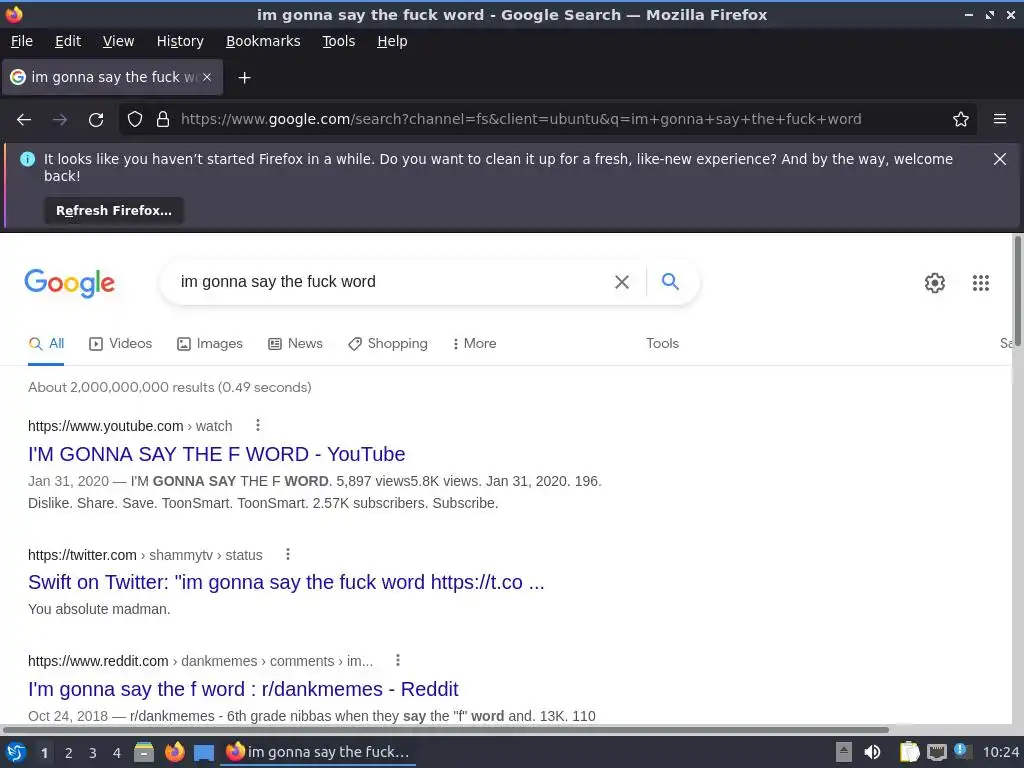Viewport: 1024px width, 768px height.
Task: Open the volume control in tray
Action: click(x=872, y=752)
